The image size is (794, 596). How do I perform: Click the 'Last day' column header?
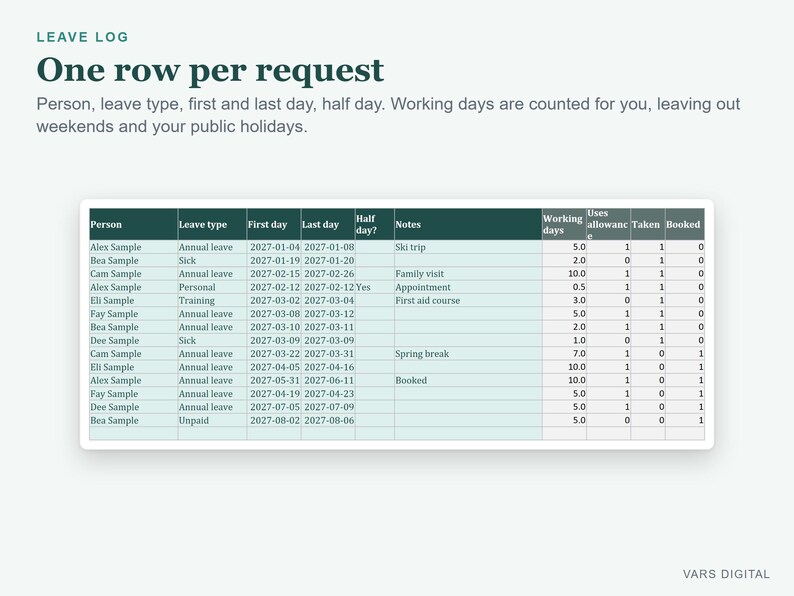tap(328, 224)
